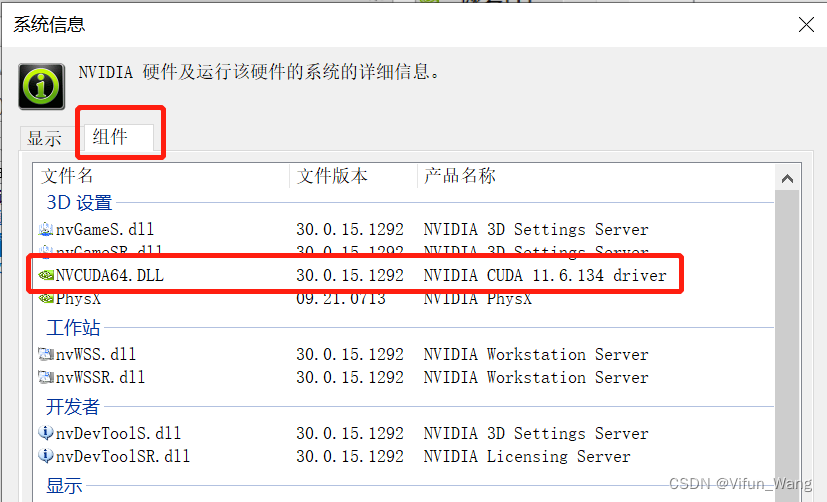
Task: Close the 系统信息 dialog
Action: tap(806, 24)
